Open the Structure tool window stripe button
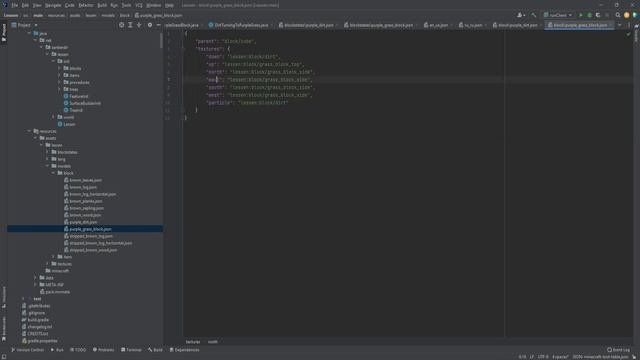Viewport: 640px width, 360px height. (x=4, y=297)
